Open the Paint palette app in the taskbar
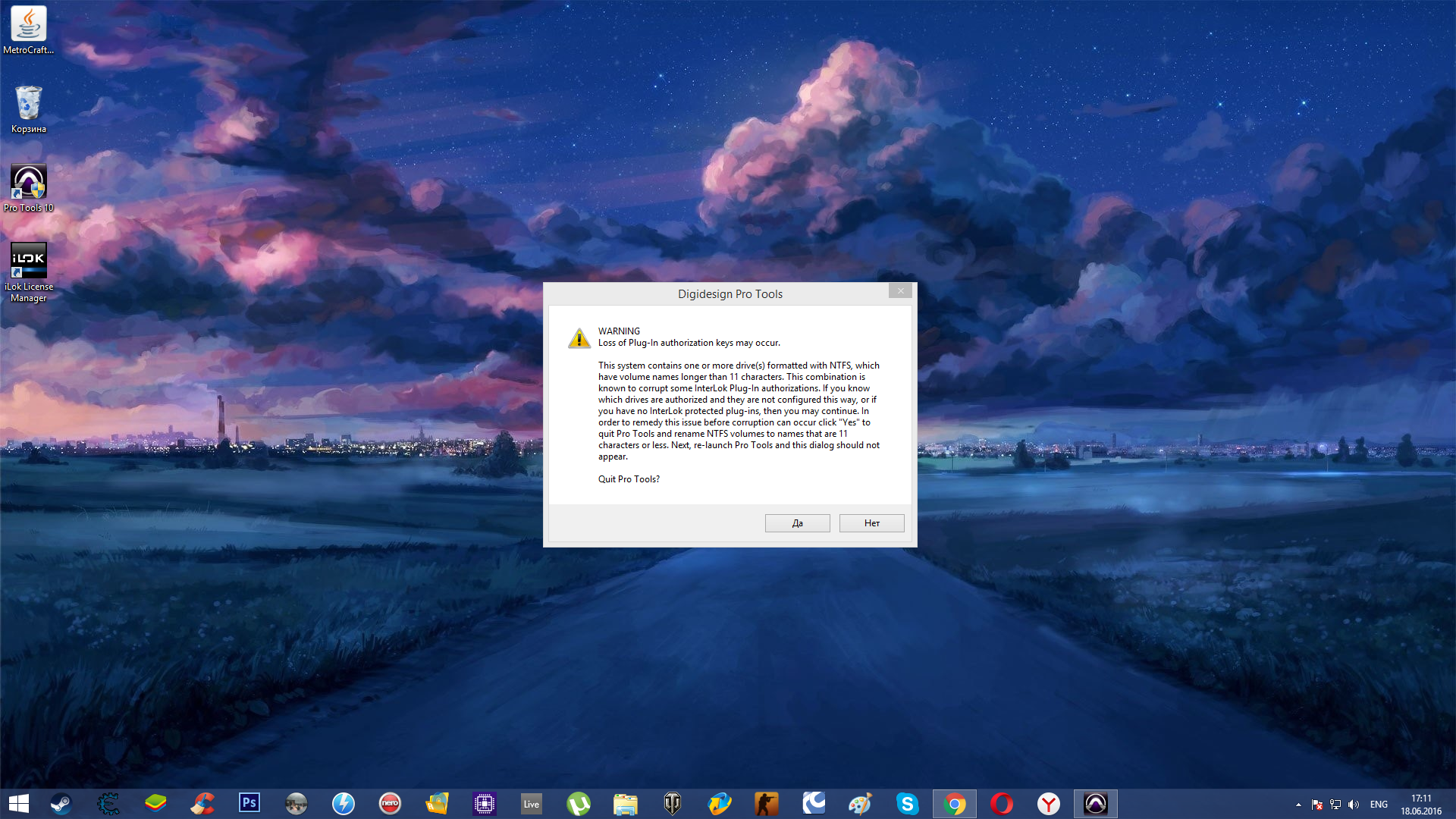Viewport: 1456px width, 819px height. (861, 804)
